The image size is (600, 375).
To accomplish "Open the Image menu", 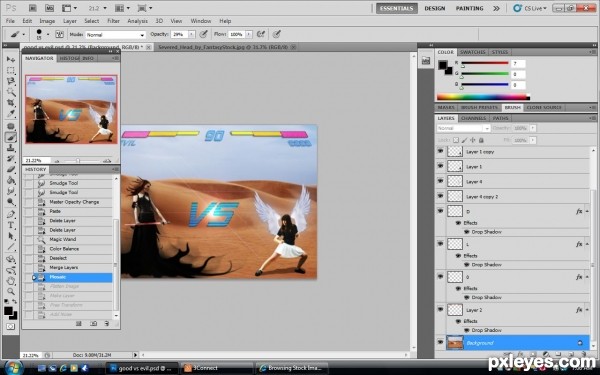I will pos(47,21).
